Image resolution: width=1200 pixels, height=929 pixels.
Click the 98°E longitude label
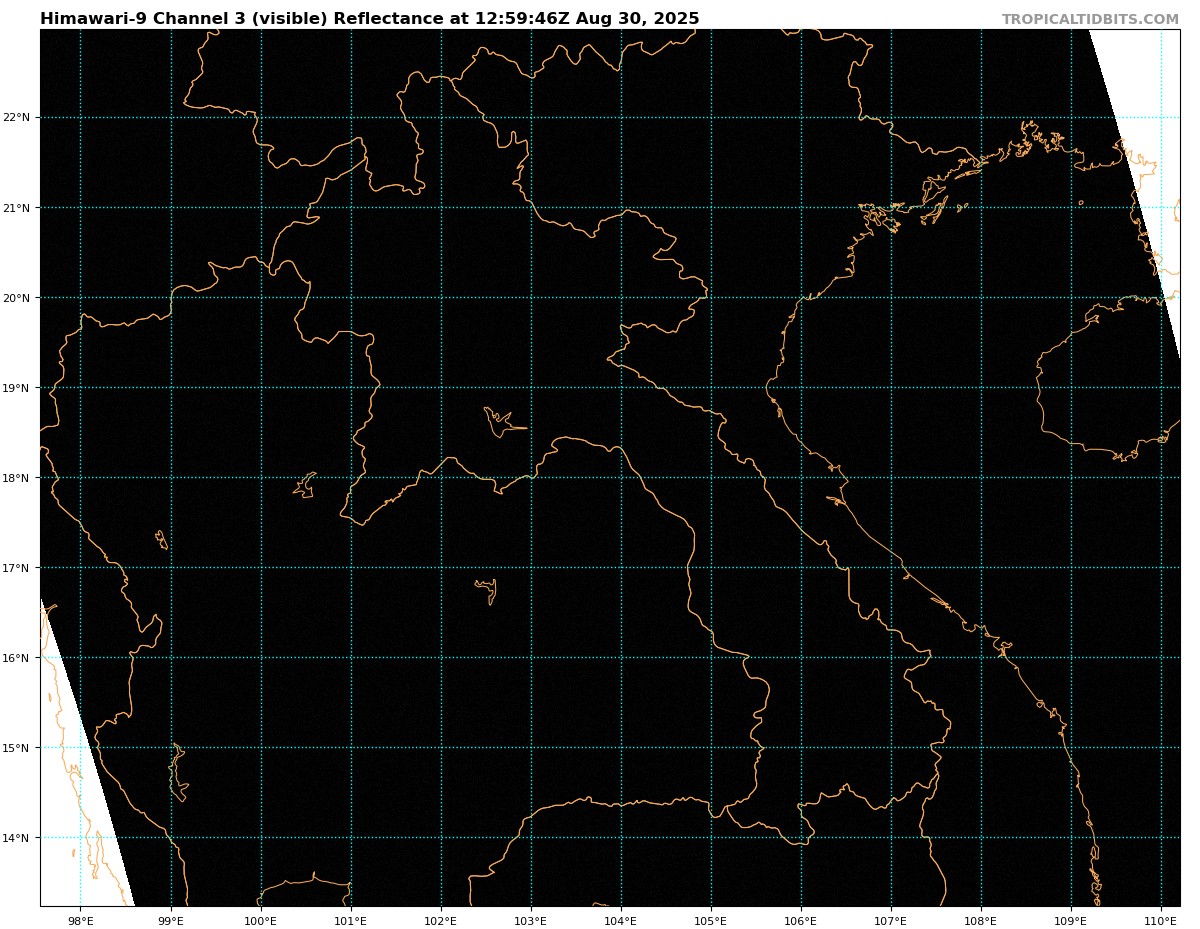click(x=81, y=920)
